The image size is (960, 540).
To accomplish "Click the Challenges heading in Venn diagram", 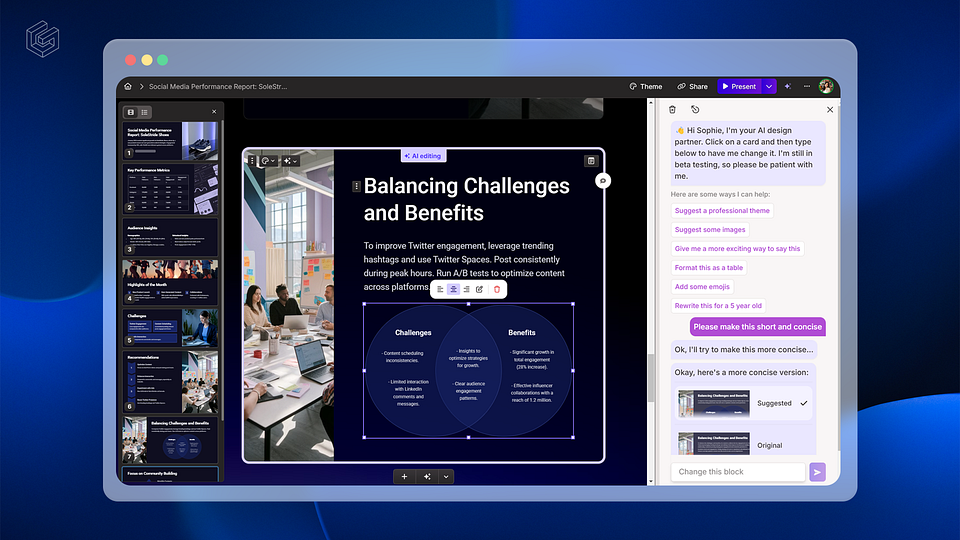I will pyautogui.click(x=413, y=332).
